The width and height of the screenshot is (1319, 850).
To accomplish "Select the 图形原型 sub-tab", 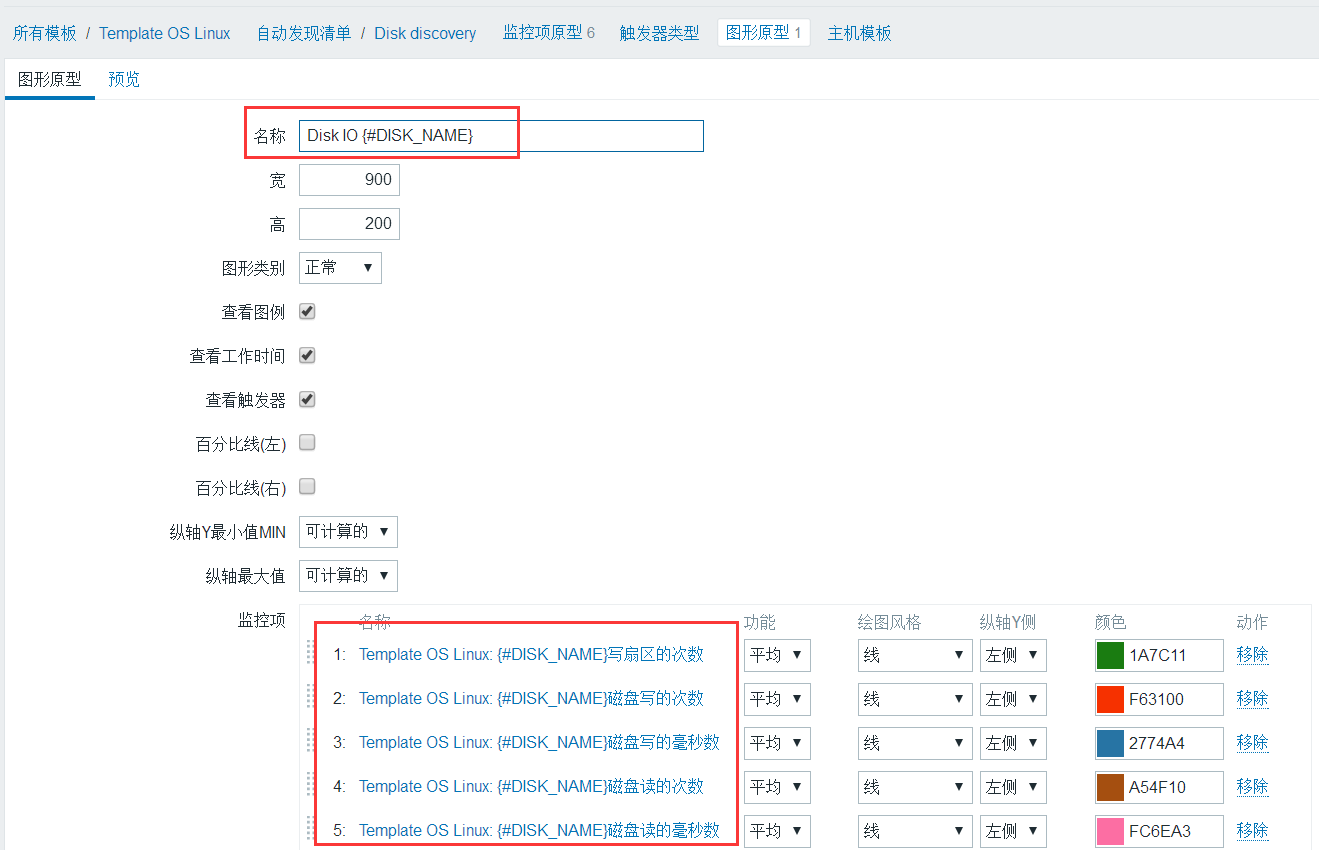I will pos(49,79).
